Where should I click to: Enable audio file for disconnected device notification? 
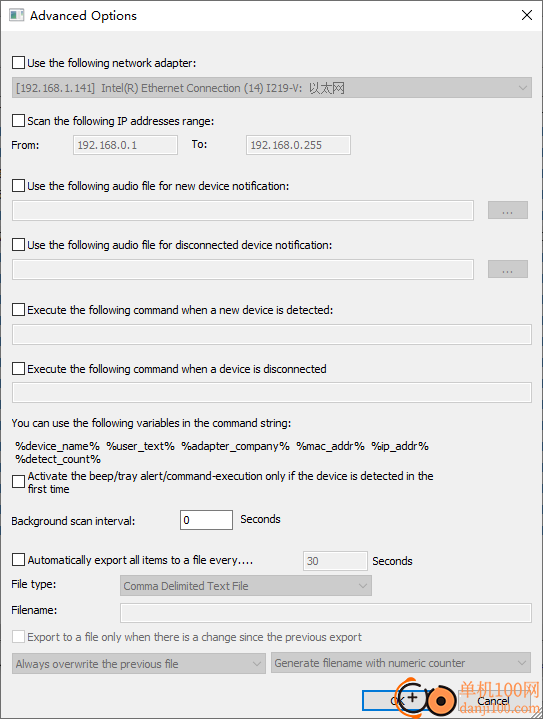(18, 244)
